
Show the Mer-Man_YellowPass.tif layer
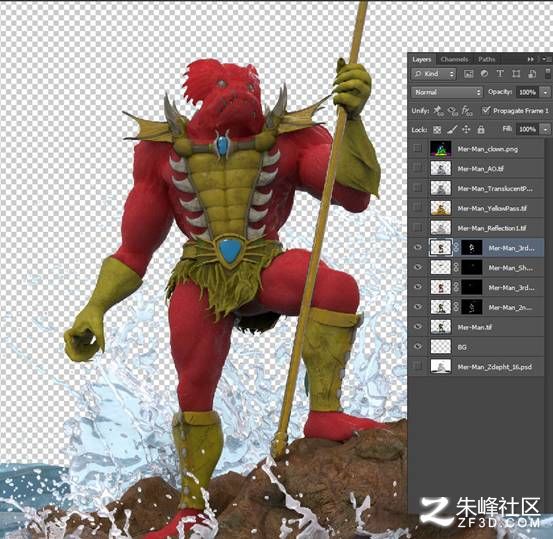[x=418, y=208]
